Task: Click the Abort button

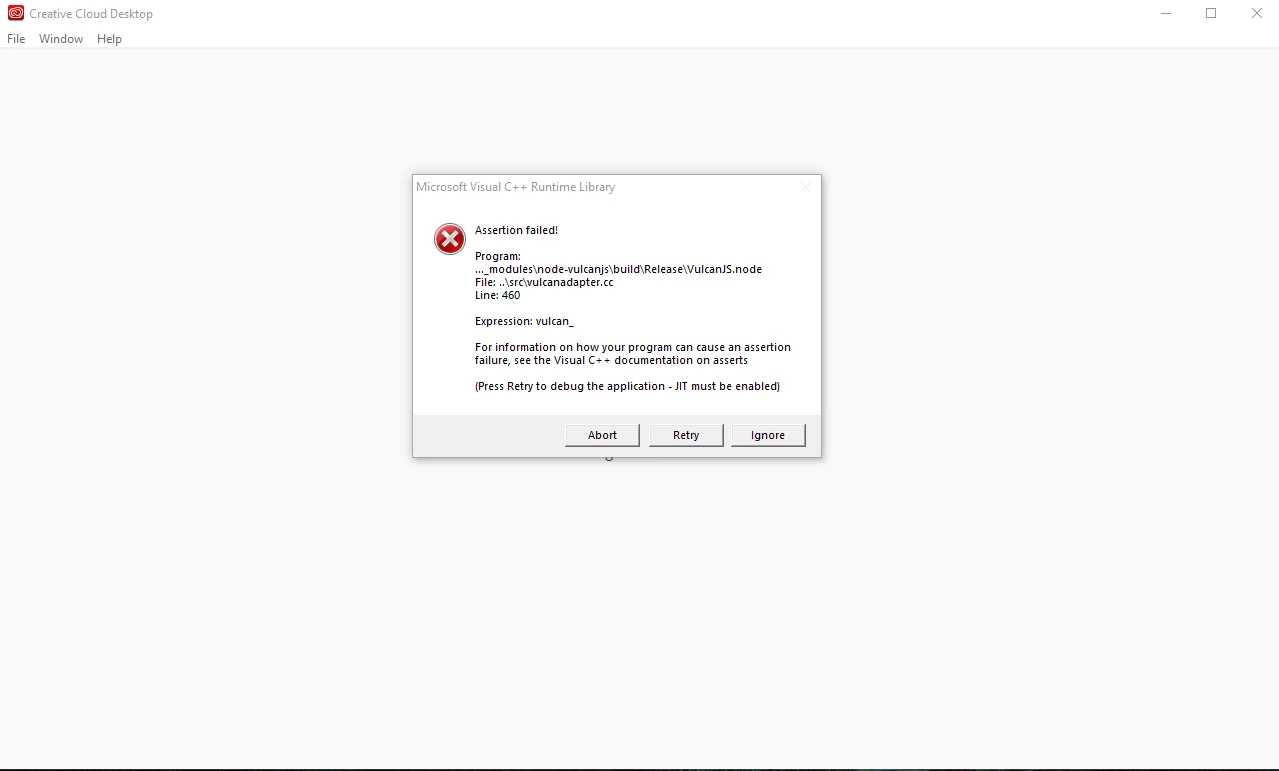Action: [x=602, y=435]
